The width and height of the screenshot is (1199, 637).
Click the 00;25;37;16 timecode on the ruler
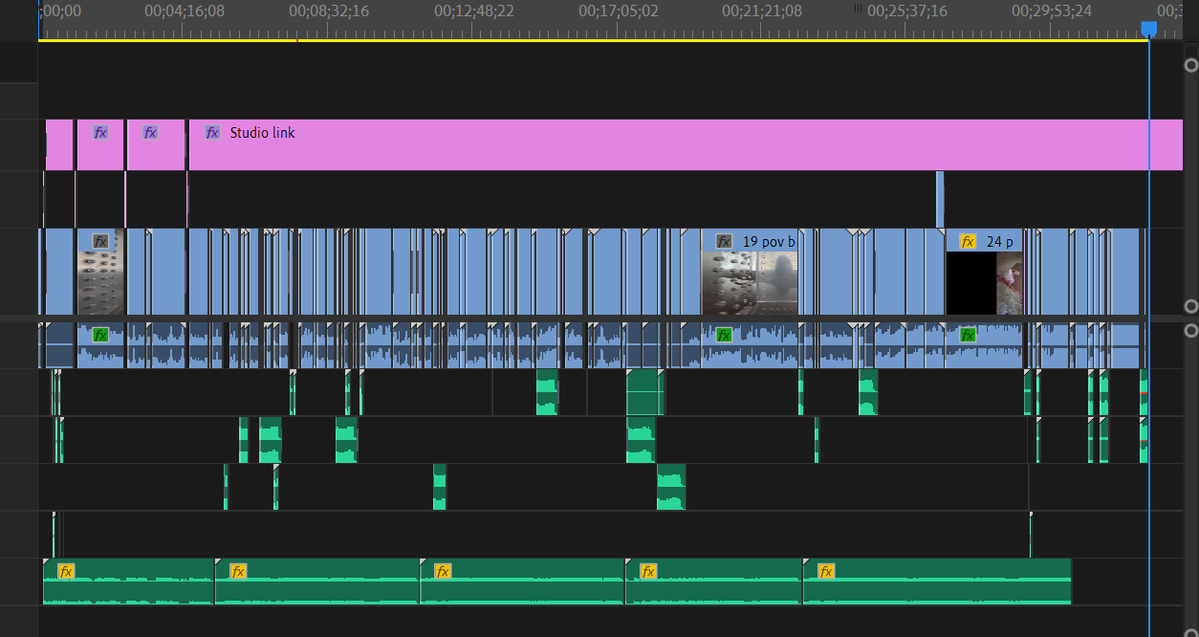(x=908, y=11)
